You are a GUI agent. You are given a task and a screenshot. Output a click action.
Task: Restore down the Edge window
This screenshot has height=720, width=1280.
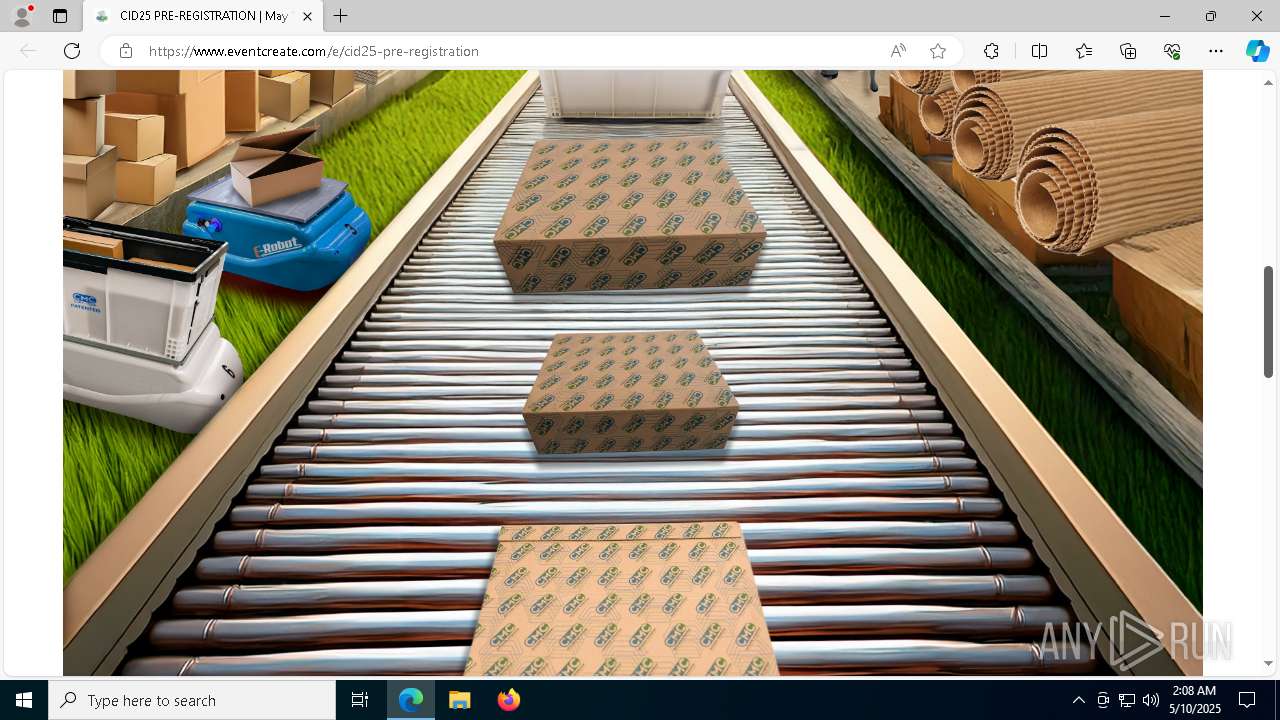(x=1211, y=16)
